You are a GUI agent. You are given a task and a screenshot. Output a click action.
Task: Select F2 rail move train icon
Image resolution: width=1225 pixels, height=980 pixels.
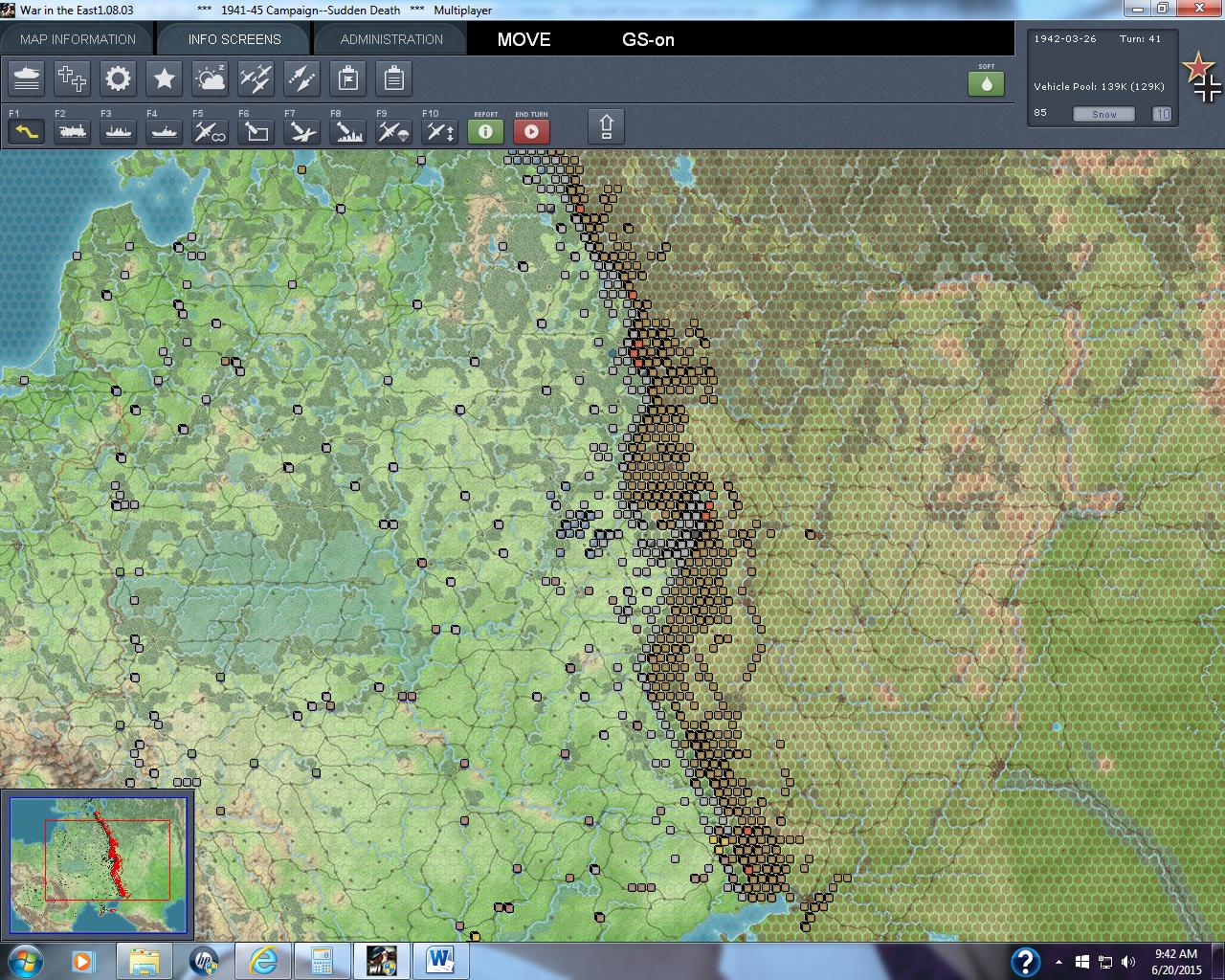[73, 130]
